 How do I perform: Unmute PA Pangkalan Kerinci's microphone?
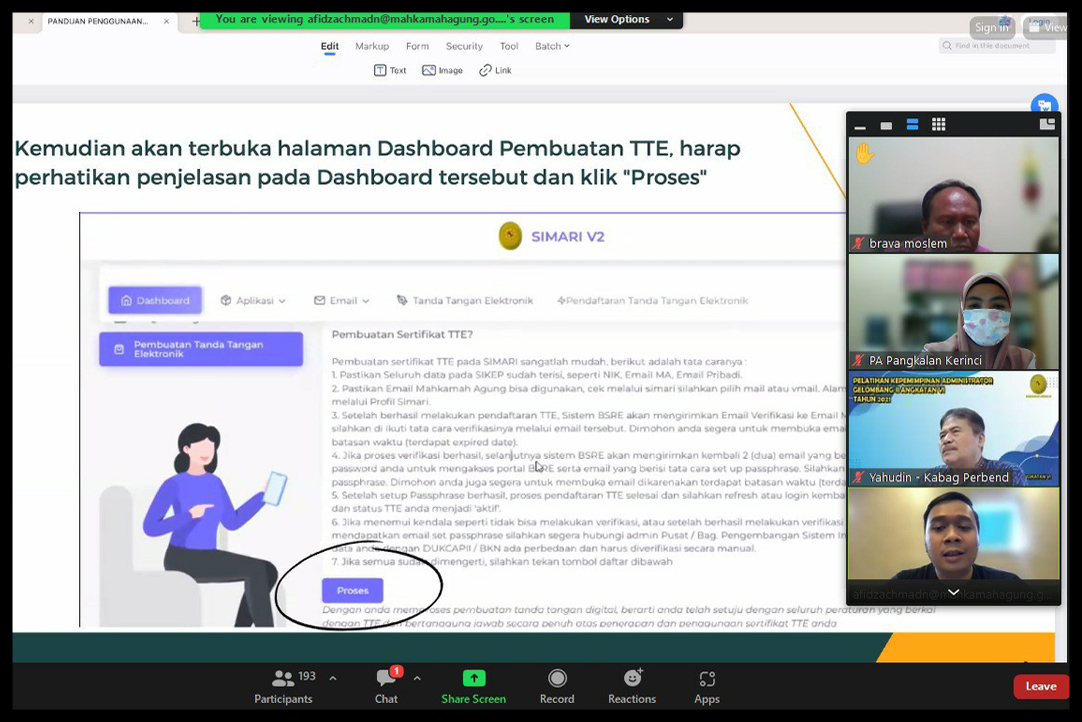(x=859, y=362)
